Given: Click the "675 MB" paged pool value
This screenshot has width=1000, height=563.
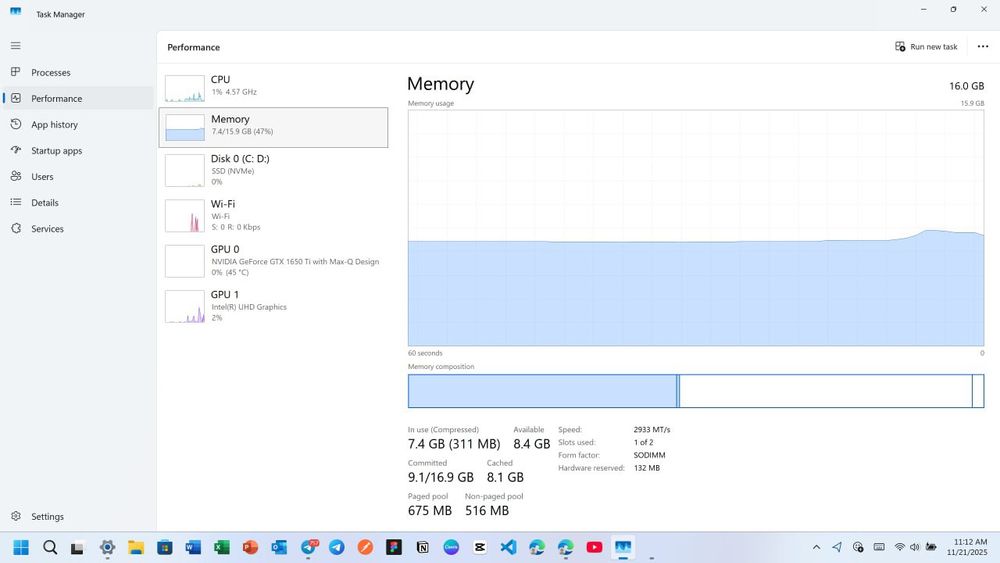Looking at the screenshot, I should pos(430,511).
